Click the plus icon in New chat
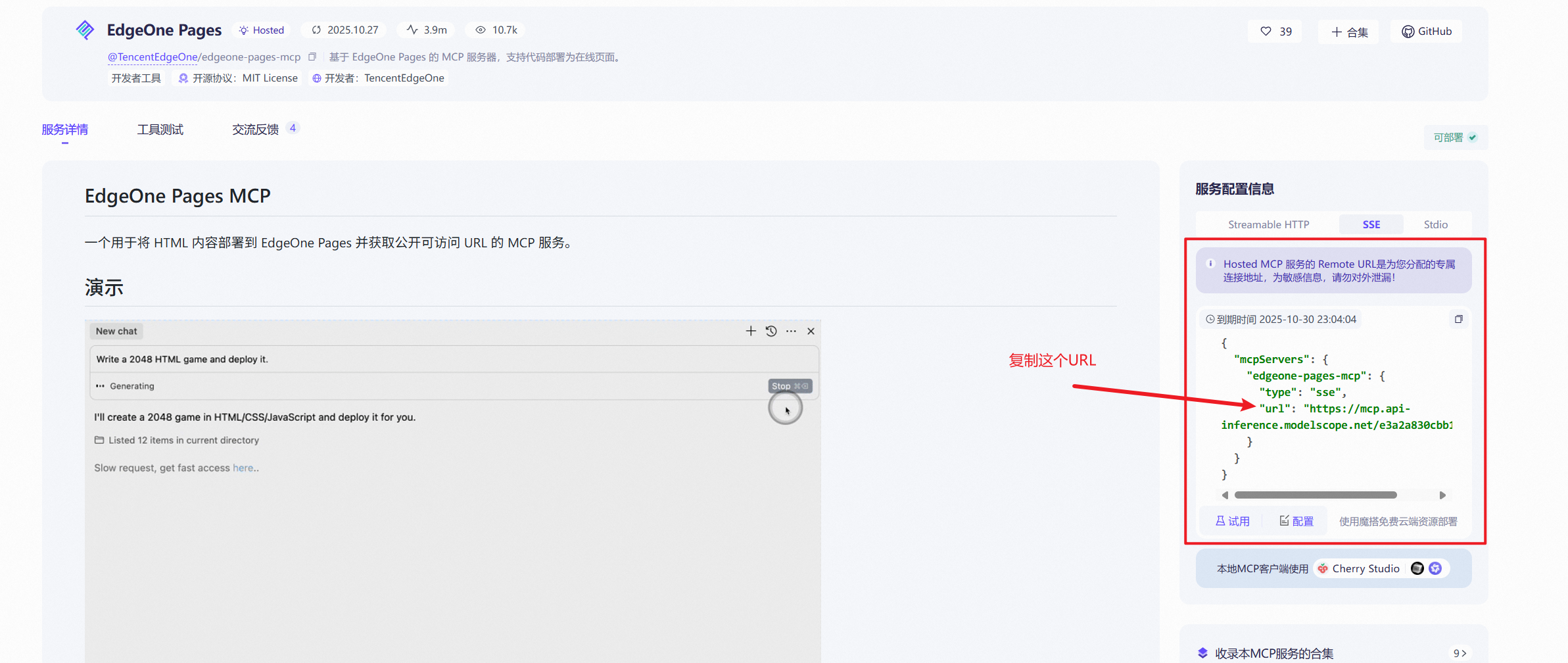This screenshot has width=1568, height=663. (x=751, y=331)
